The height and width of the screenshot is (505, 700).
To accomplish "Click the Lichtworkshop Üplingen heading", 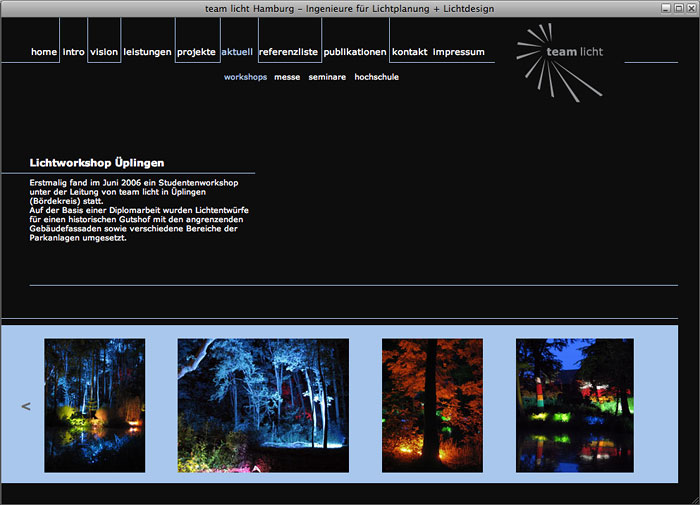I will tap(97, 163).
